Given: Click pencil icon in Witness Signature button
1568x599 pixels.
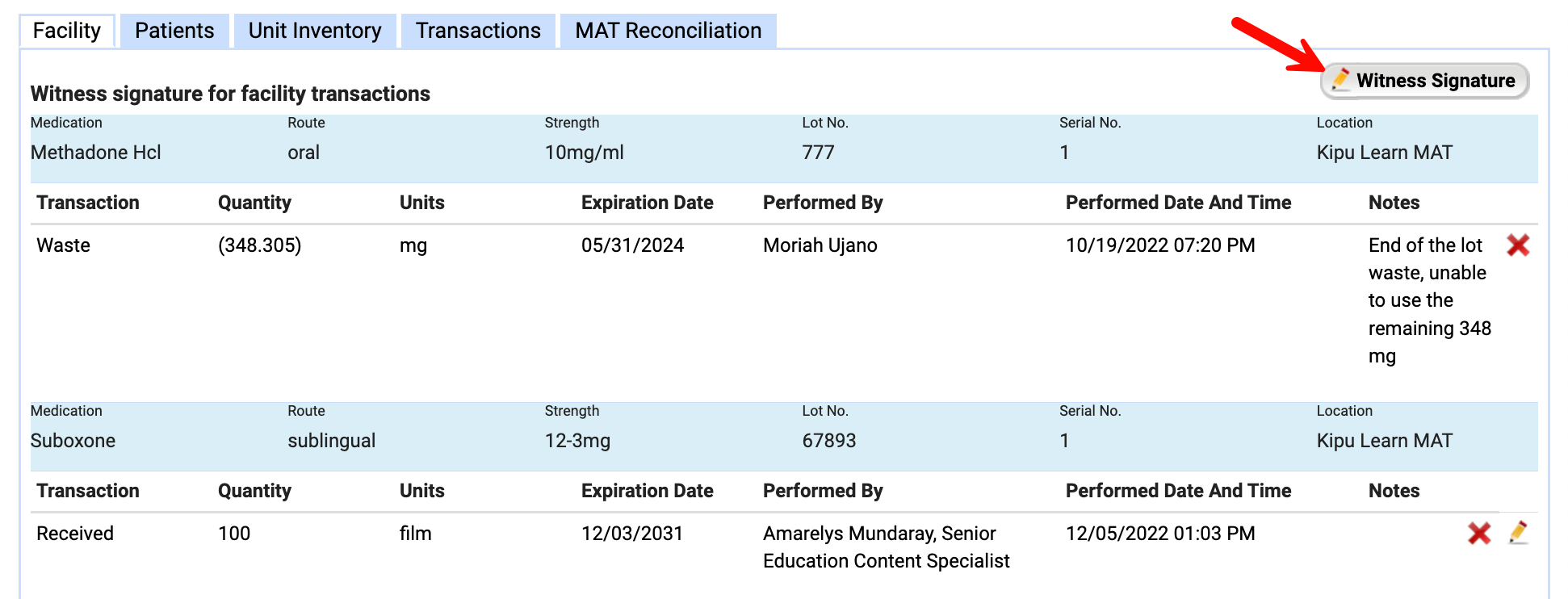Looking at the screenshot, I should 1340,80.
